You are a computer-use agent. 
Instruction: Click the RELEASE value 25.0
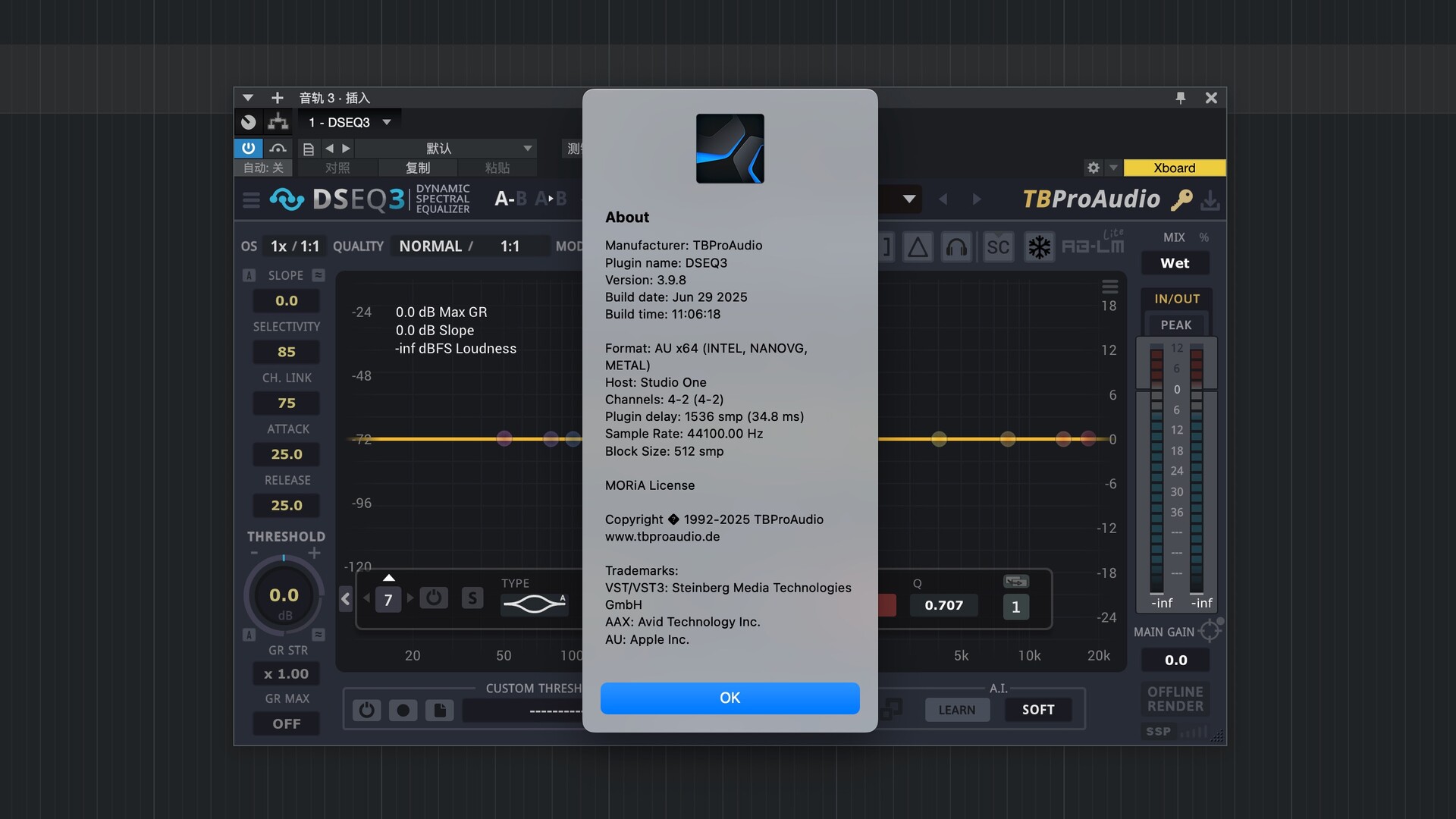(x=286, y=506)
